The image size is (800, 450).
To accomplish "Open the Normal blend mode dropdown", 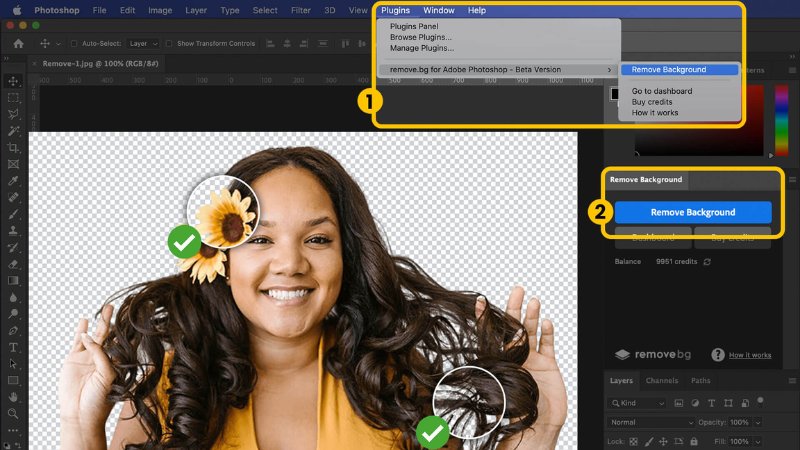I will (651, 422).
